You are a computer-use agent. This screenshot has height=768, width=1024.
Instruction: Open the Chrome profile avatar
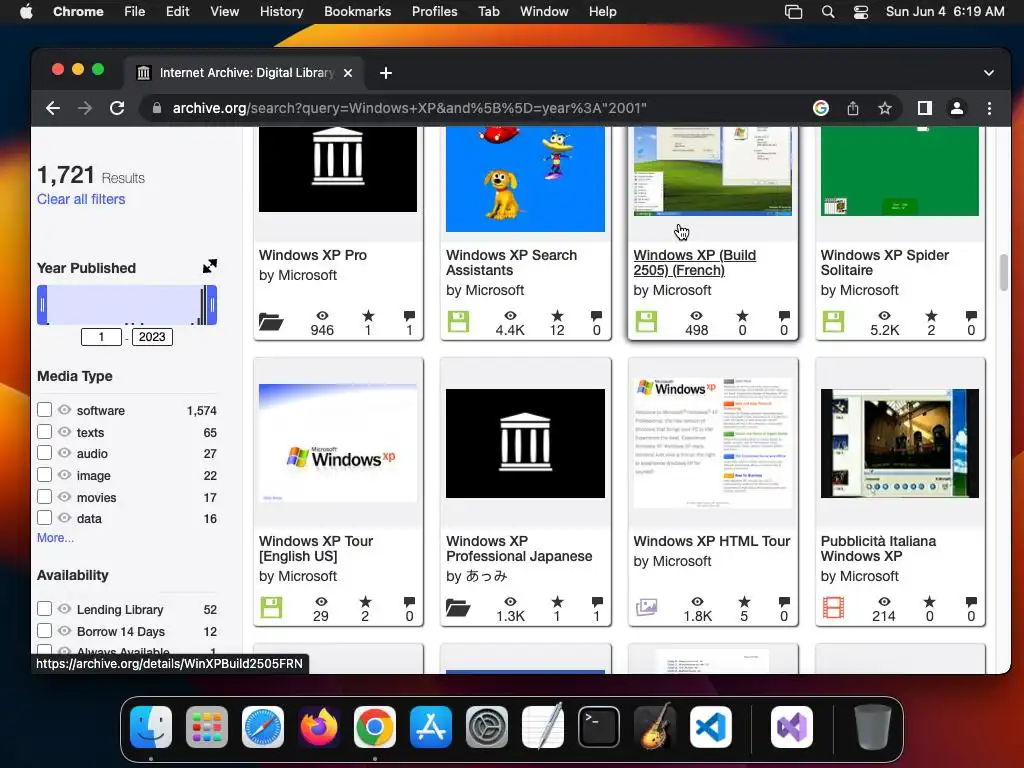tap(957, 108)
